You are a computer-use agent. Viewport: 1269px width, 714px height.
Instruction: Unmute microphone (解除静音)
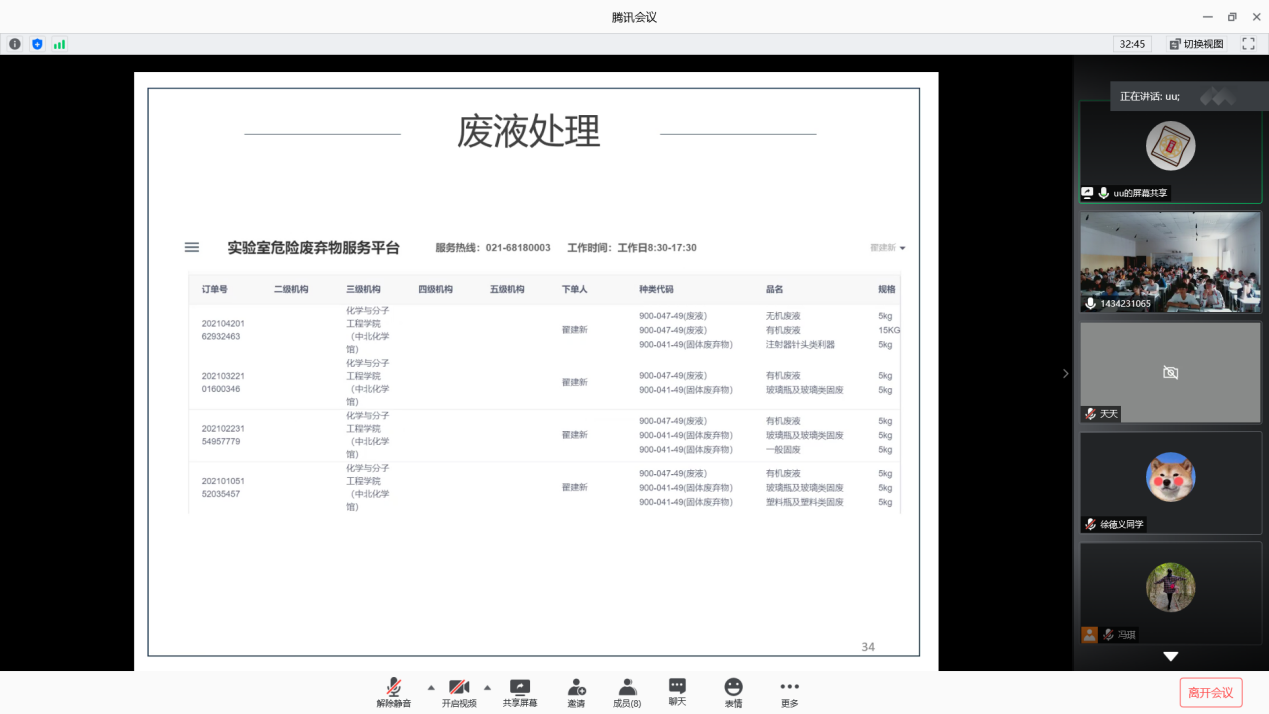(394, 692)
